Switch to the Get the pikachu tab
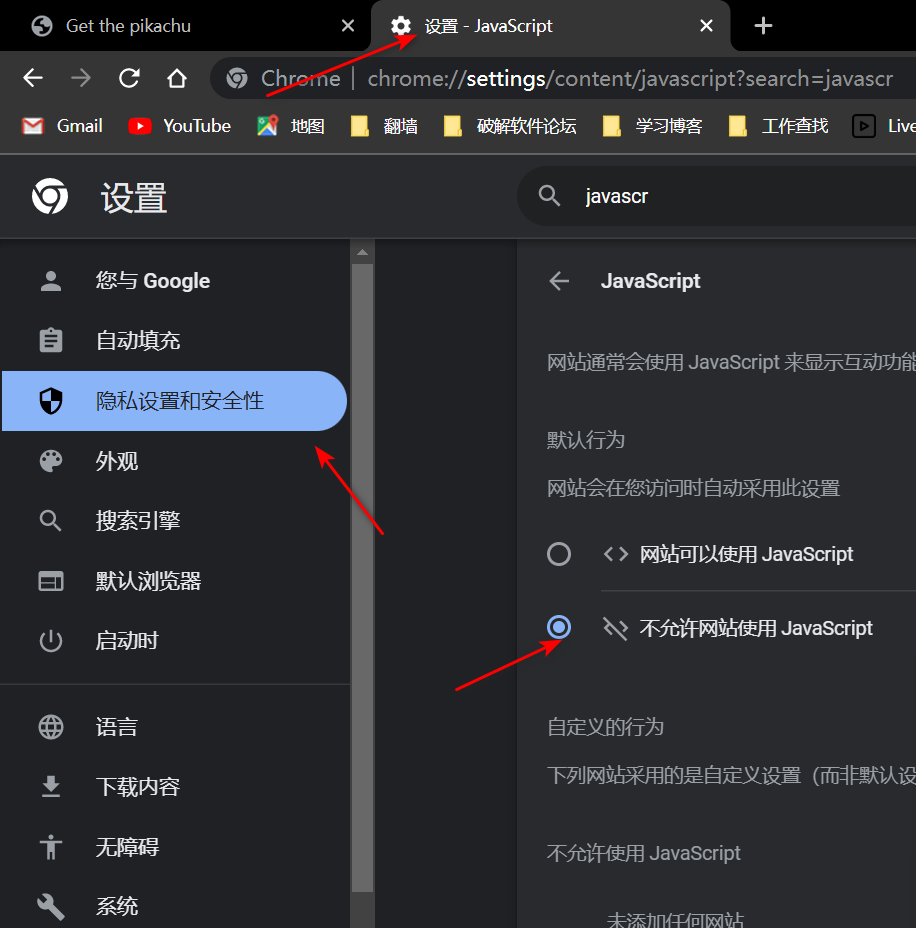Screen dimensions: 916x928 coord(150,26)
